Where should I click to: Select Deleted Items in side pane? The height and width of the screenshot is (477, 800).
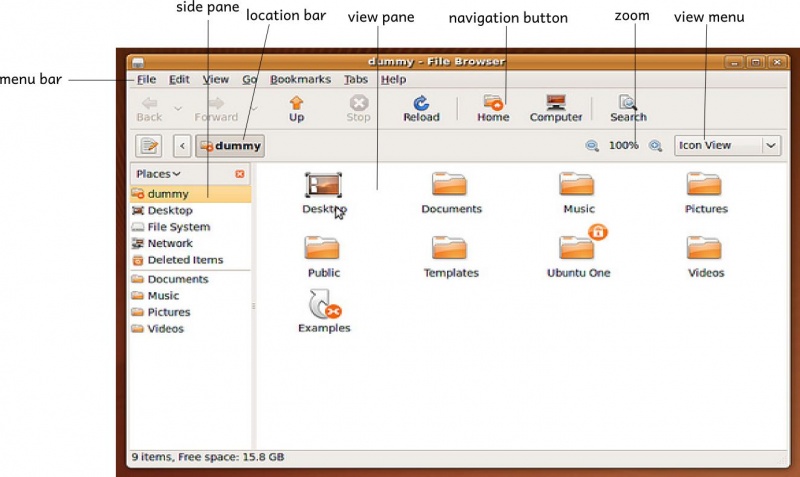tap(184, 260)
